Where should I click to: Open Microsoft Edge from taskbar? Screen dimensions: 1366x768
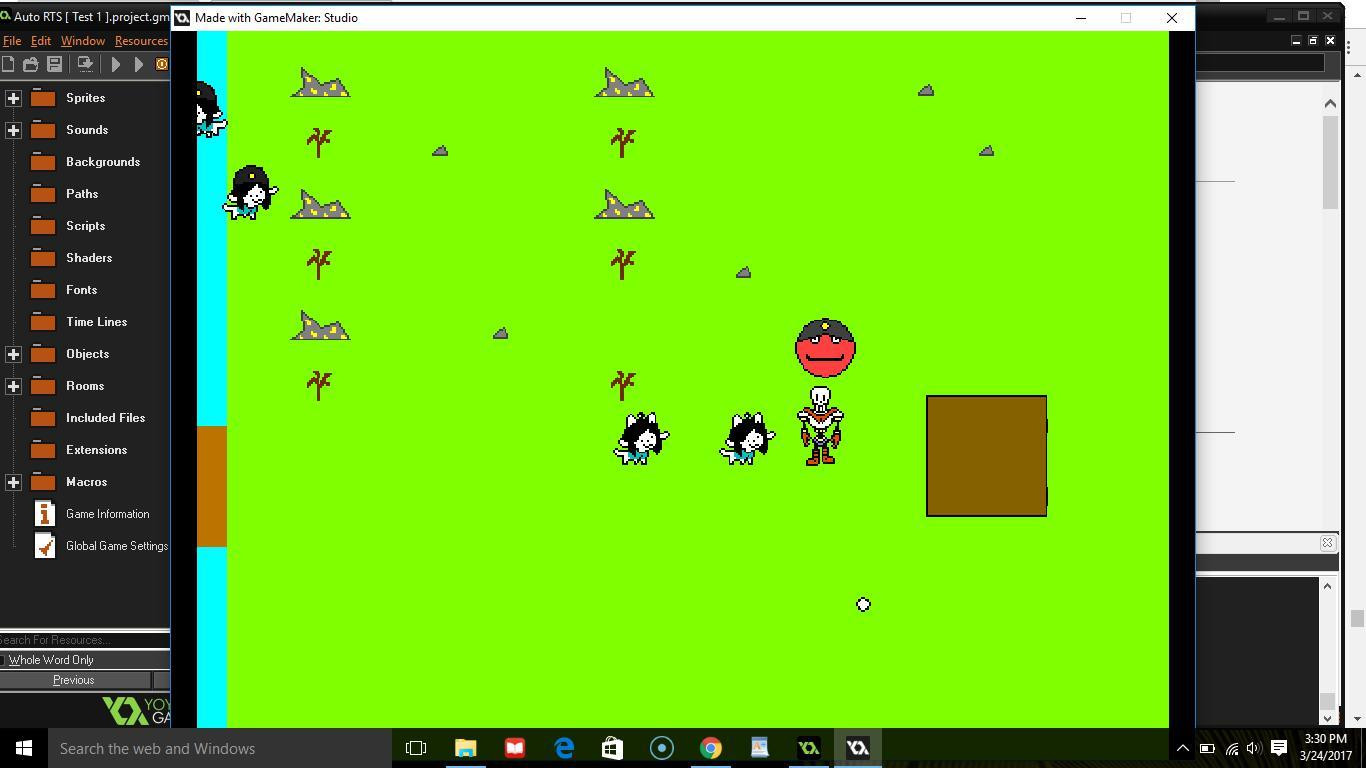click(564, 748)
